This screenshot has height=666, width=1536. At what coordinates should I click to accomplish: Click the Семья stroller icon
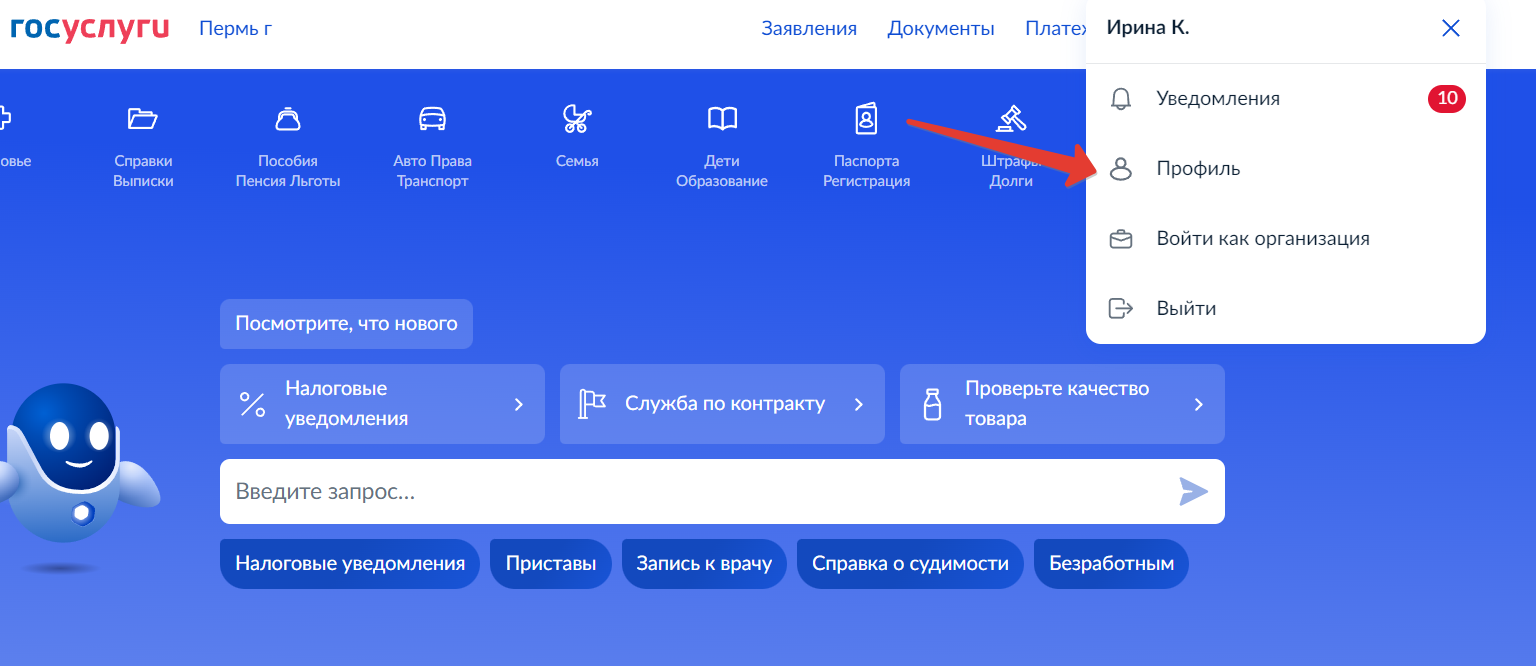point(577,120)
